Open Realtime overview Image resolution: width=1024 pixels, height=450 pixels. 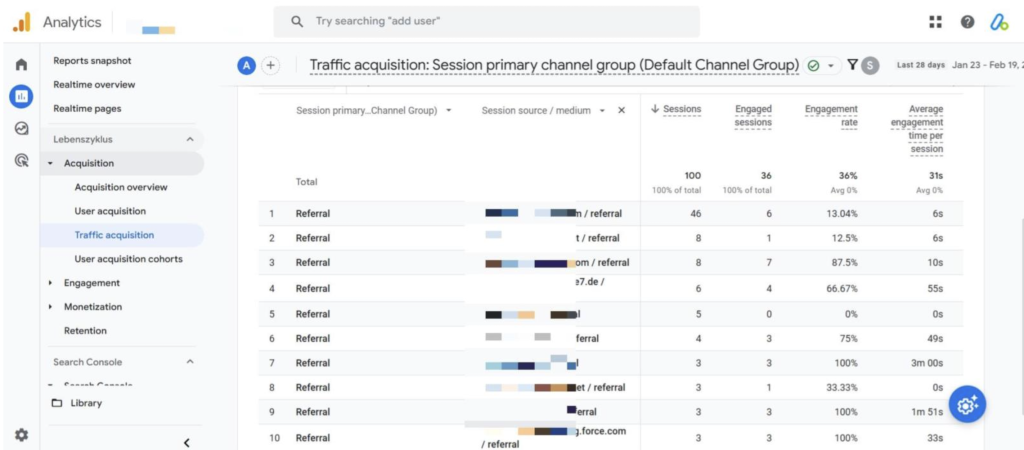pyautogui.click(x=94, y=85)
